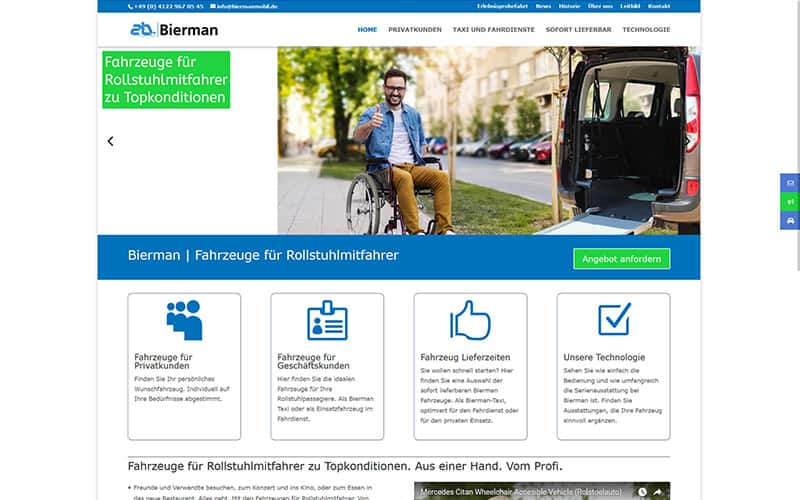
Task: Click the video Watch later clock icon
Action: pos(642,492)
